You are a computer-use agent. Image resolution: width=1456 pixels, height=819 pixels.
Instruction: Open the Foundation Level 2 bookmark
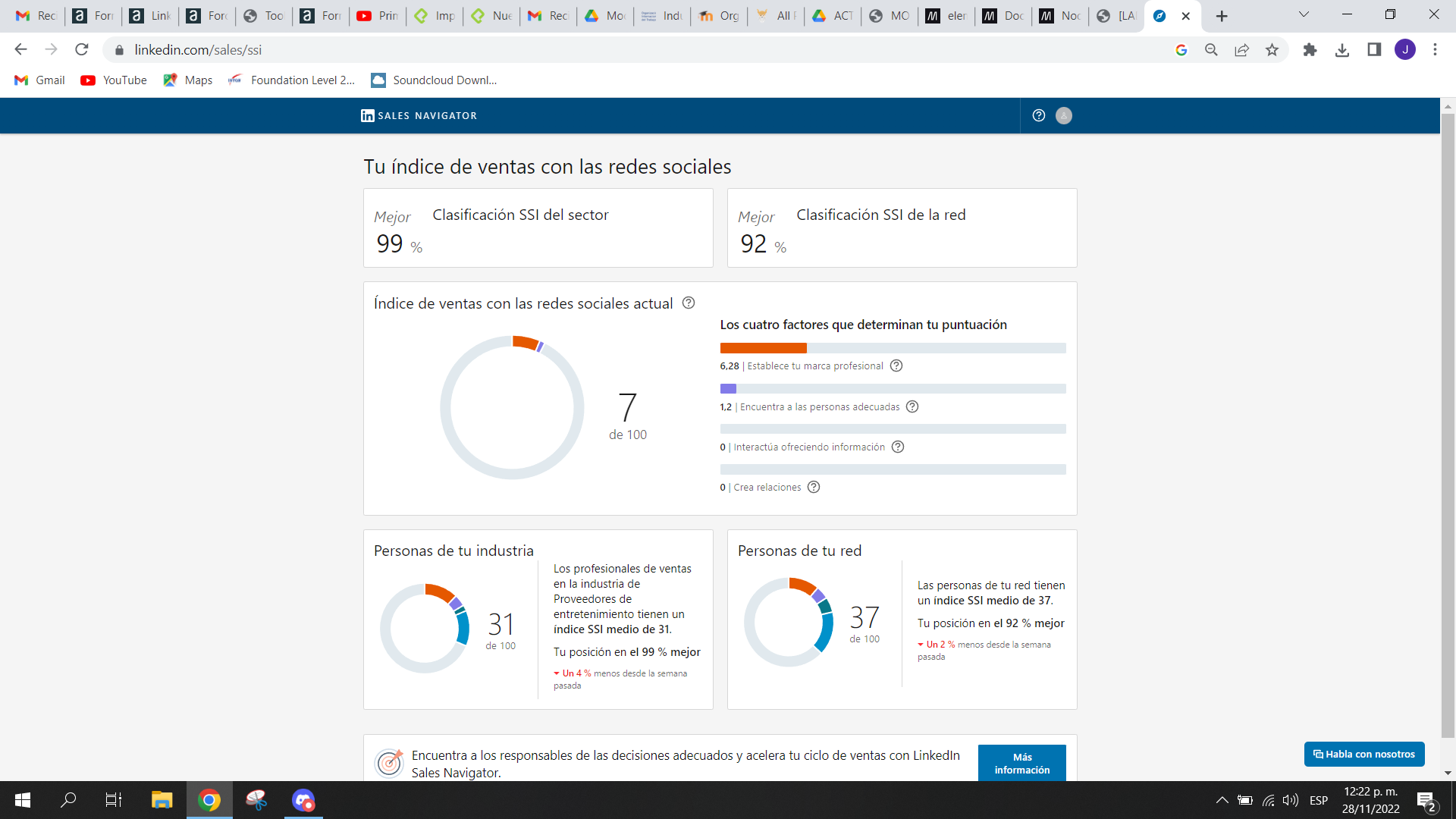point(292,80)
